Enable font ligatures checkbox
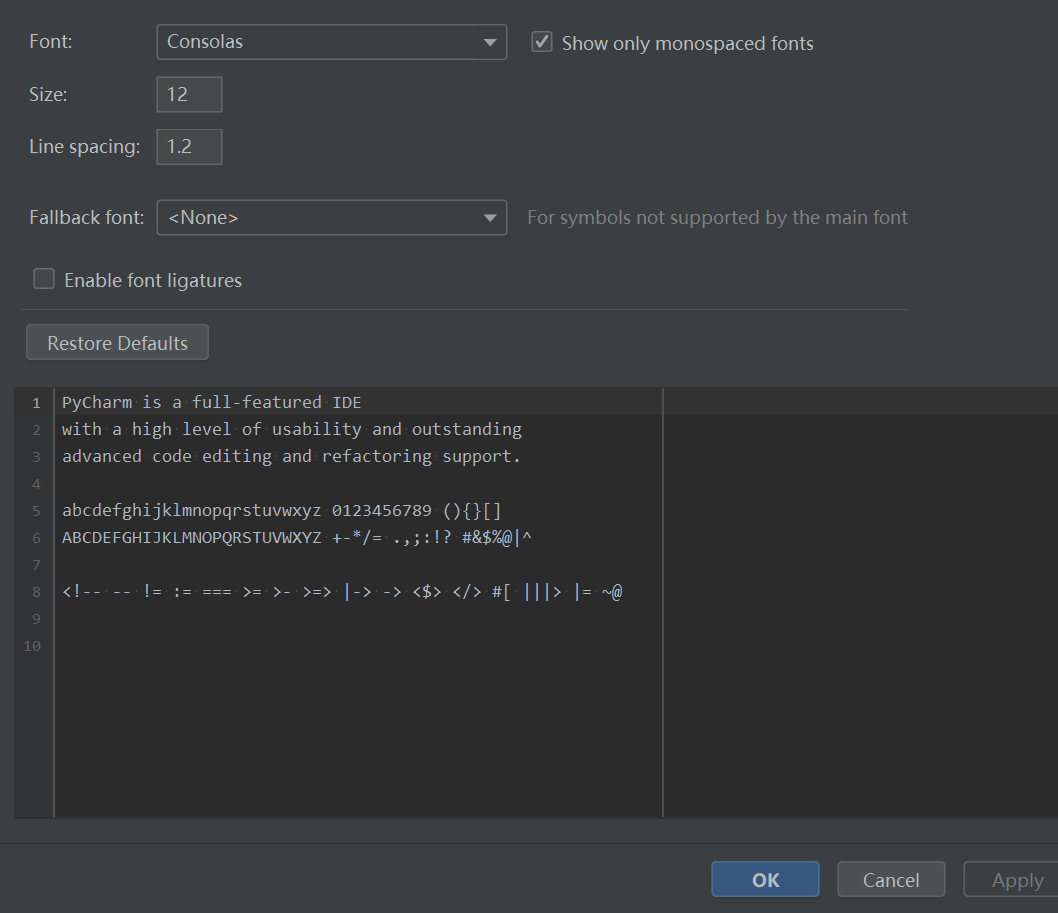The image size is (1058, 913). coord(44,280)
